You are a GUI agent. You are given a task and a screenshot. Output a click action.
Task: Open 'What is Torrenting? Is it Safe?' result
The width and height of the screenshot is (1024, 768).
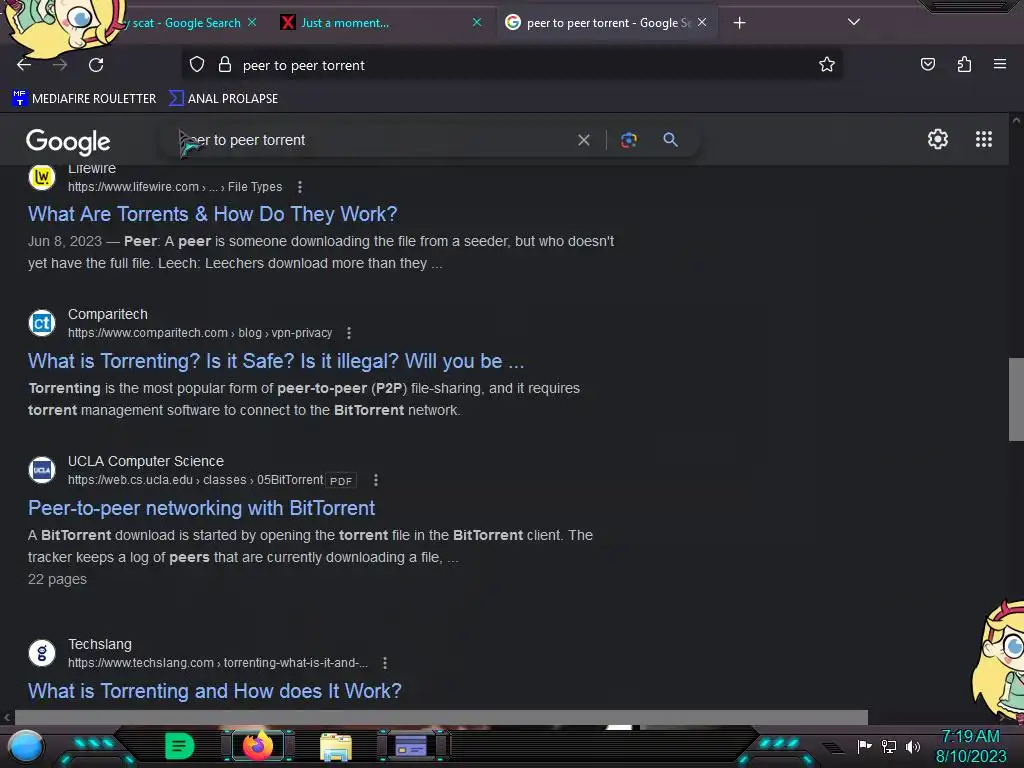coord(276,361)
